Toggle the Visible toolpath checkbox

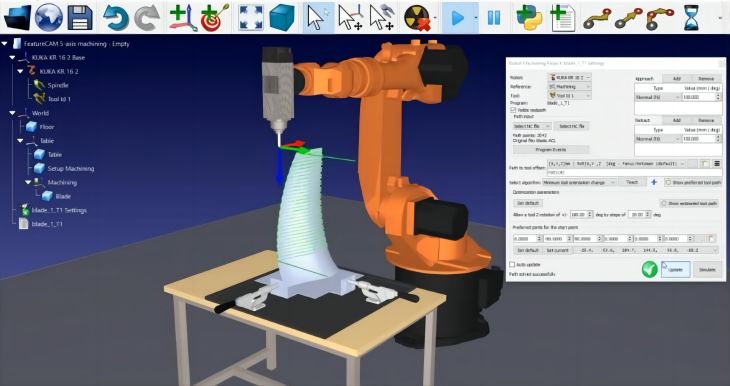coord(513,110)
